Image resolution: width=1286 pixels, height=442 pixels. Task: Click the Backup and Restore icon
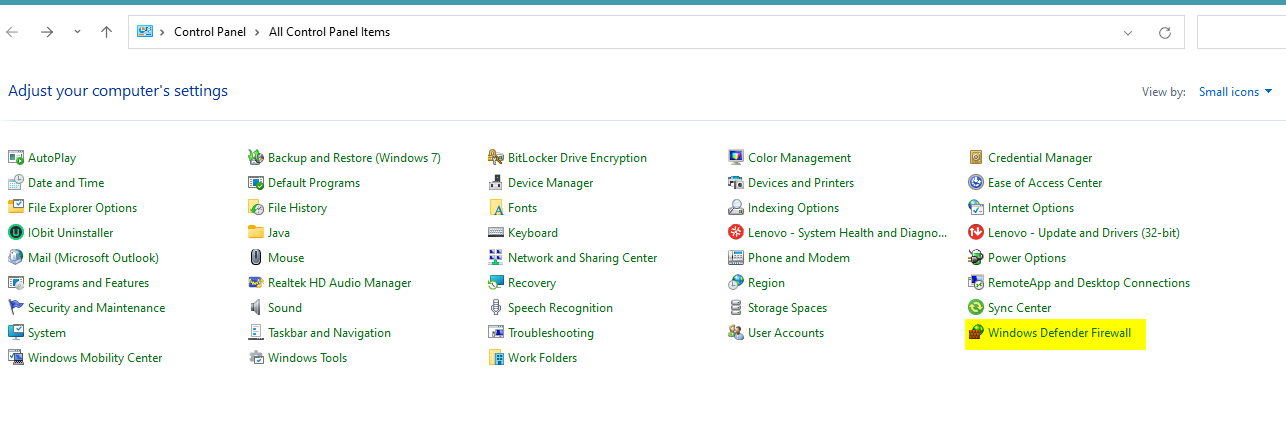pyautogui.click(x=256, y=157)
